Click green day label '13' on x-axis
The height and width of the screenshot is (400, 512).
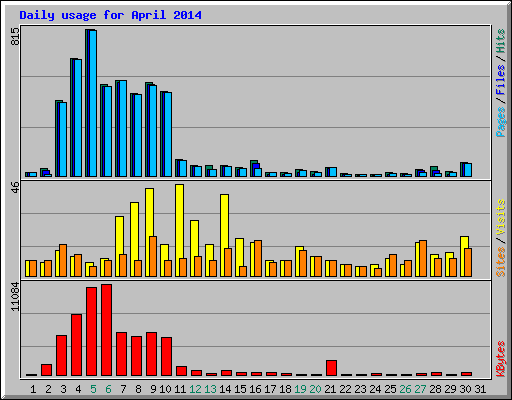210,389
